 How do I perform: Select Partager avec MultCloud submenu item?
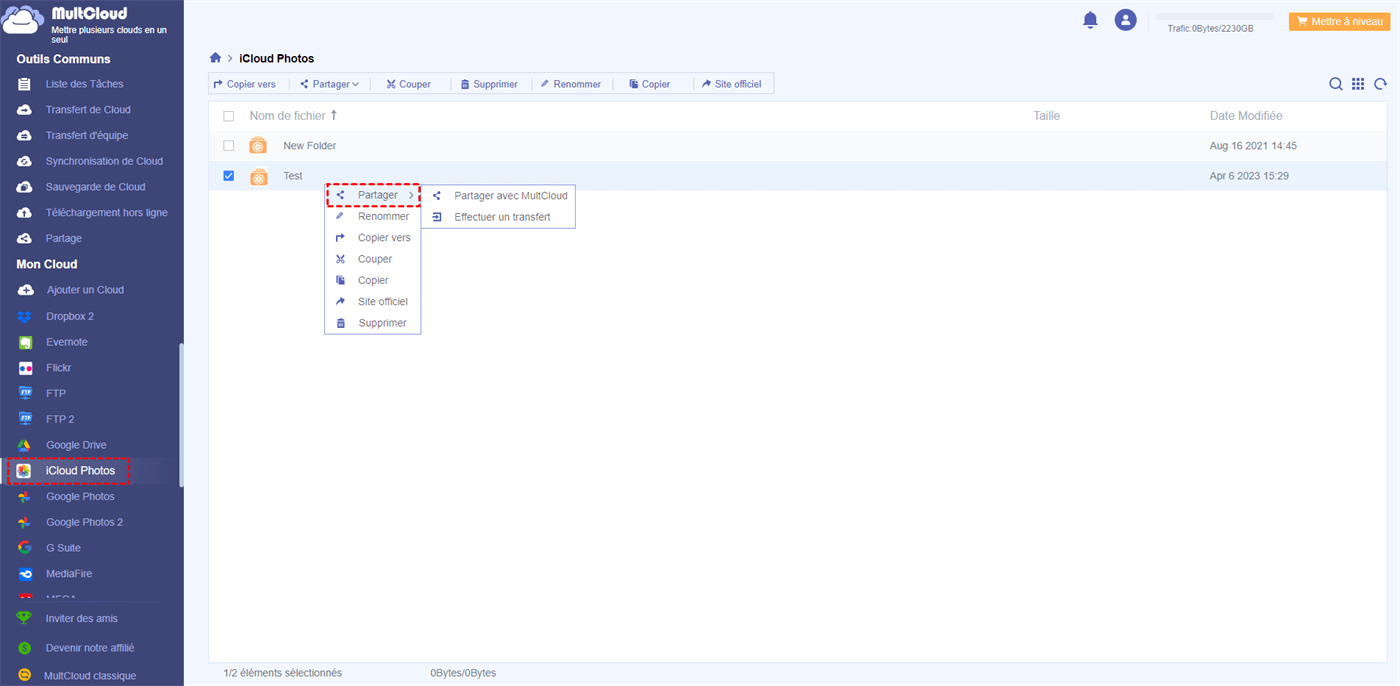[498, 196]
